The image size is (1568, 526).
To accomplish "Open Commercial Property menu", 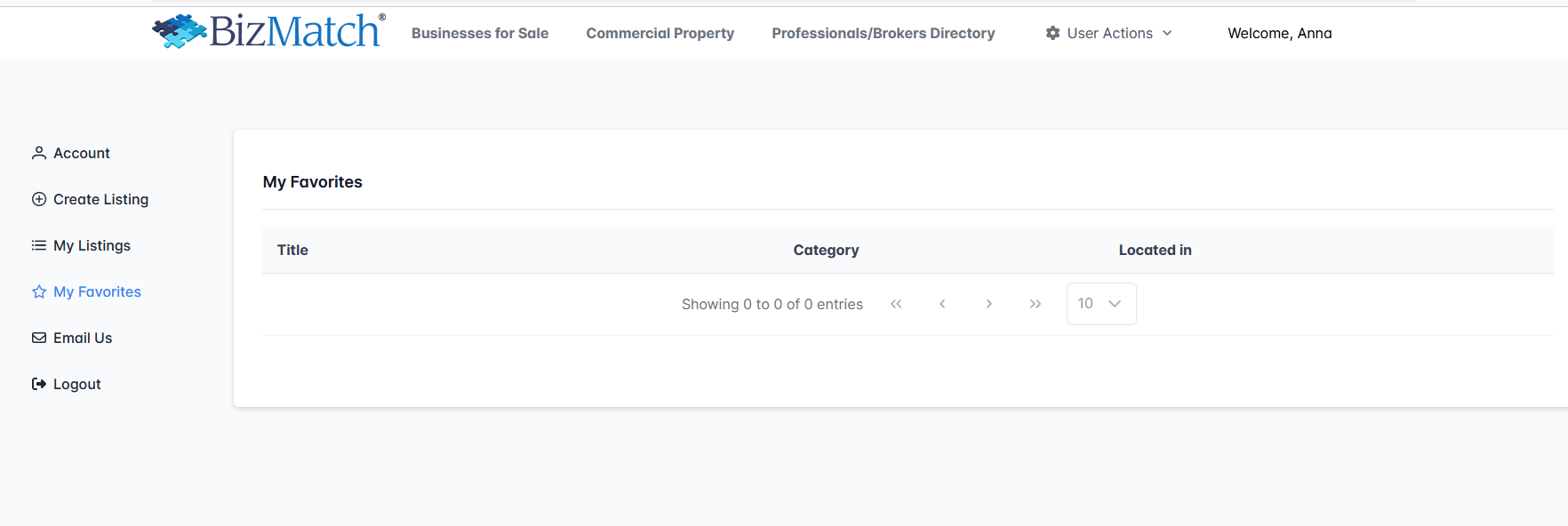I will point(660,33).
